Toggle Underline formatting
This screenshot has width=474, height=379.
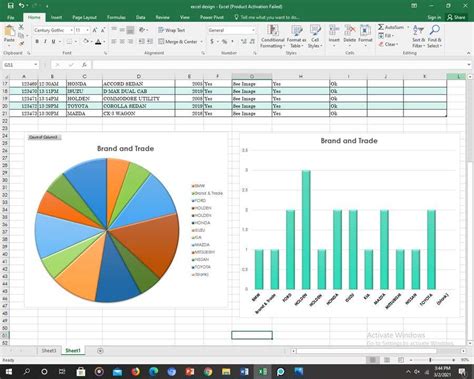click(53, 42)
